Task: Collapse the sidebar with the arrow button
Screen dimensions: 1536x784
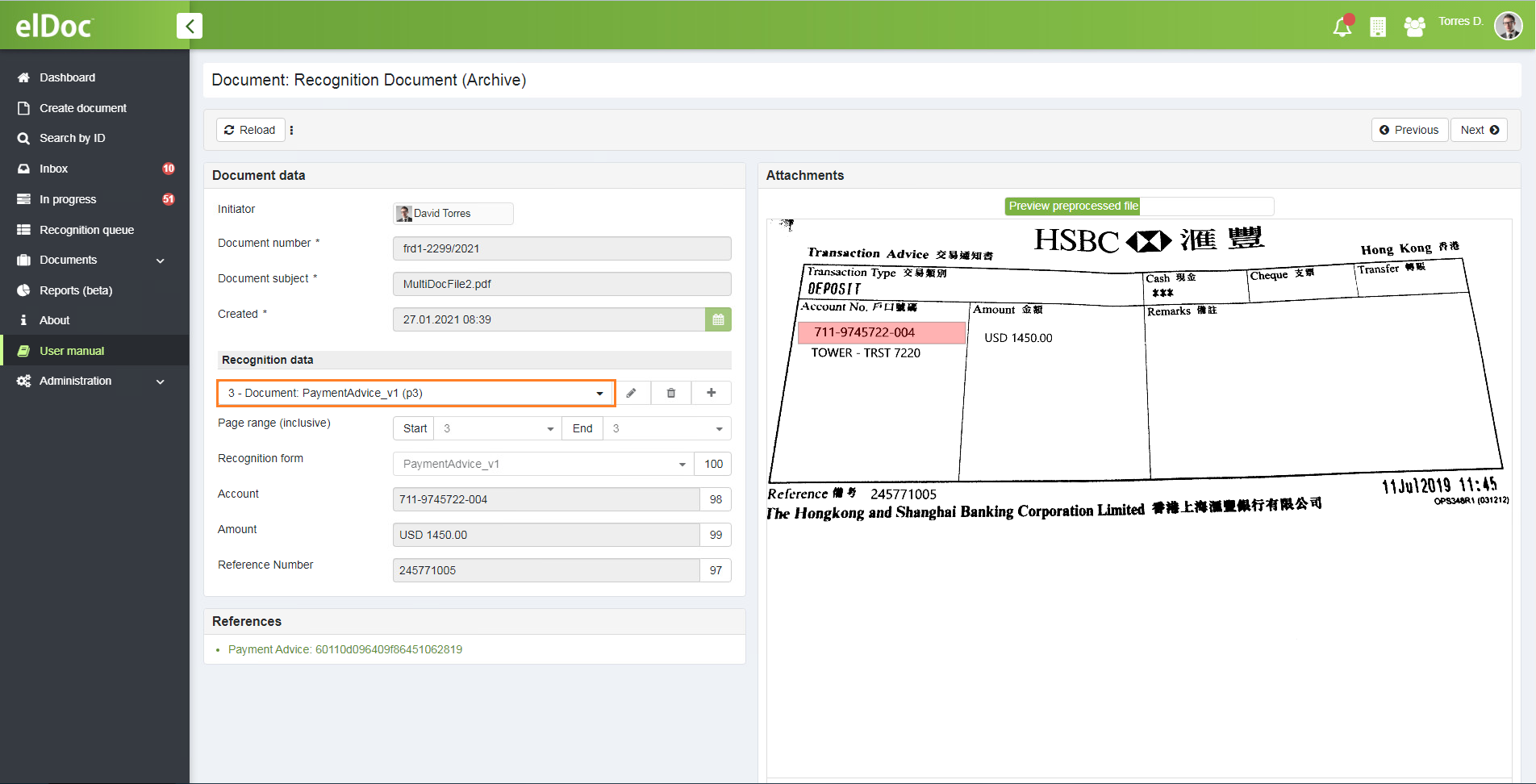Action: click(190, 25)
